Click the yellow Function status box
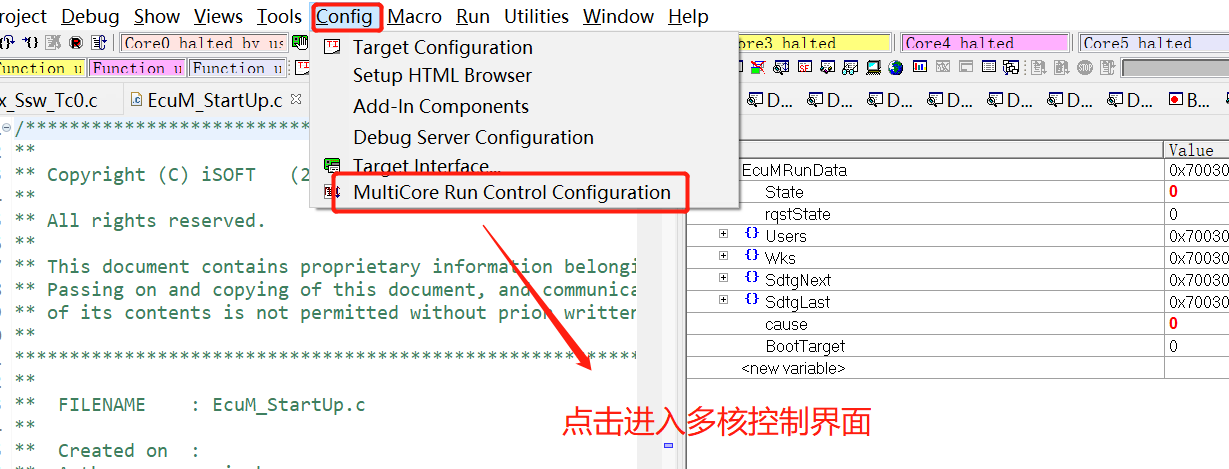Screen dimensions: 1229x469 [42, 68]
